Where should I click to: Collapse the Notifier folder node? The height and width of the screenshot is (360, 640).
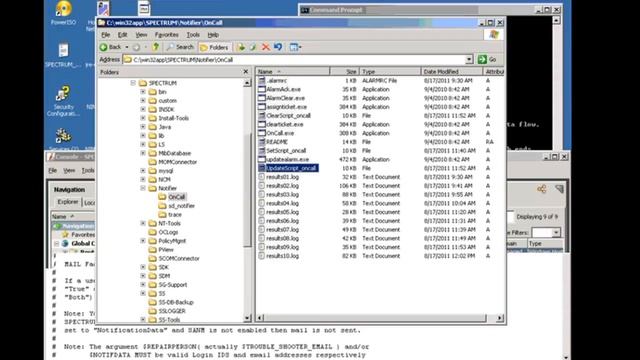[x=143, y=188]
